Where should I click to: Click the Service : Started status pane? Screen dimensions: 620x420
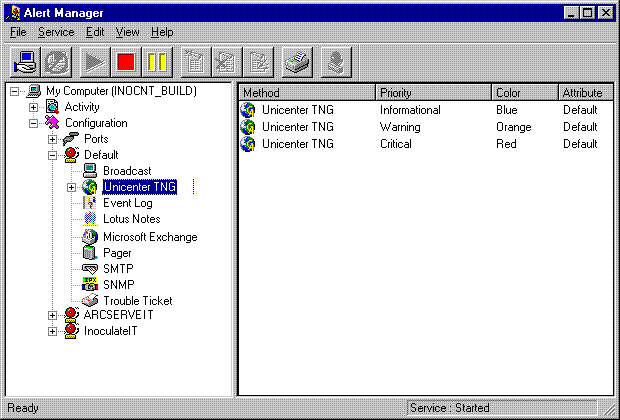502,407
